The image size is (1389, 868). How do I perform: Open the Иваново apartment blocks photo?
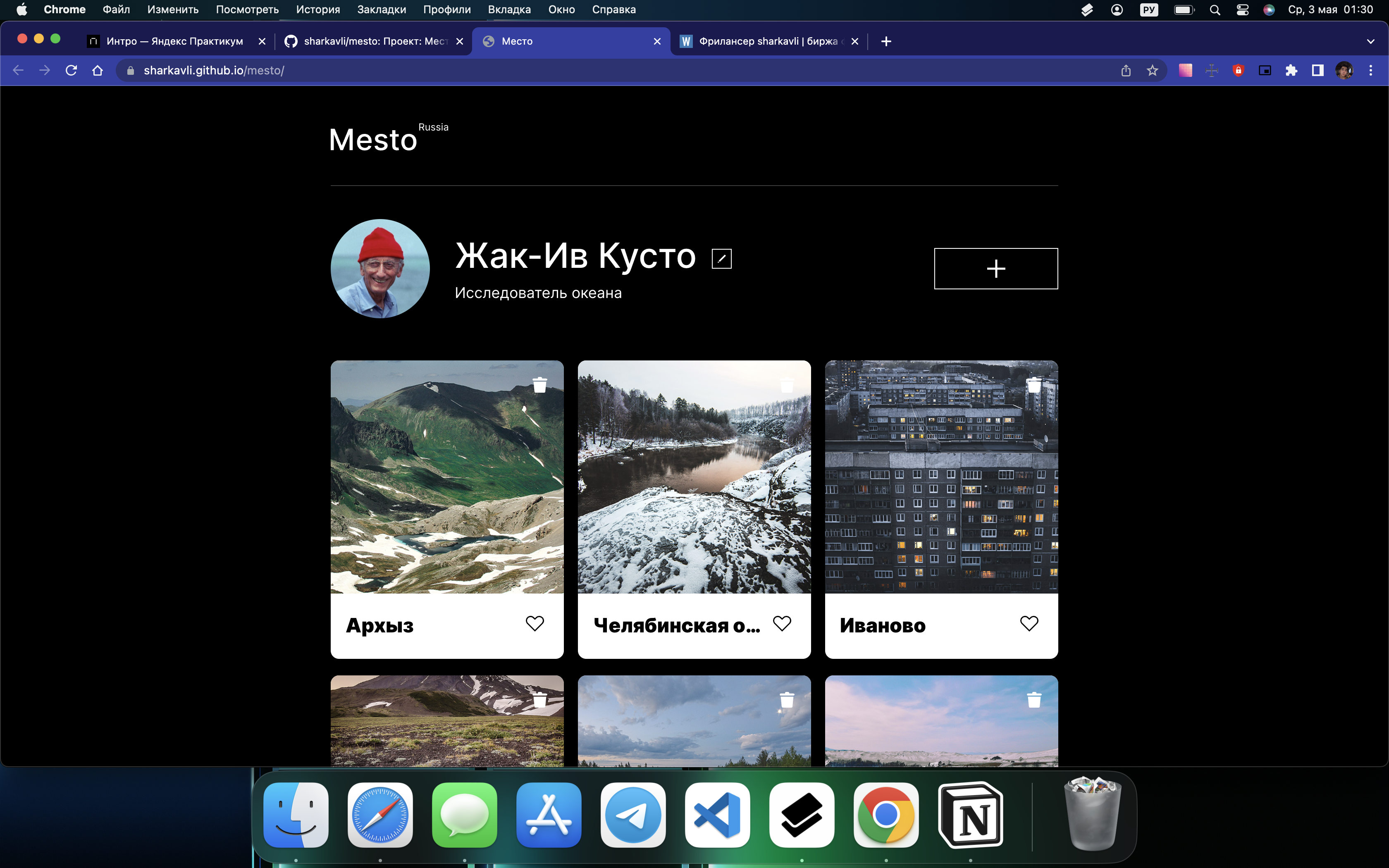pos(941,477)
